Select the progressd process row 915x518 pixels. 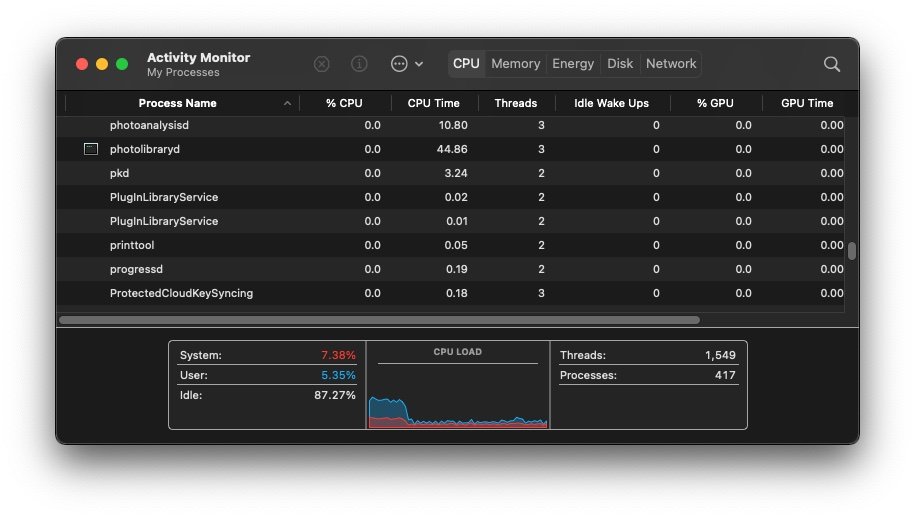click(x=450, y=269)
